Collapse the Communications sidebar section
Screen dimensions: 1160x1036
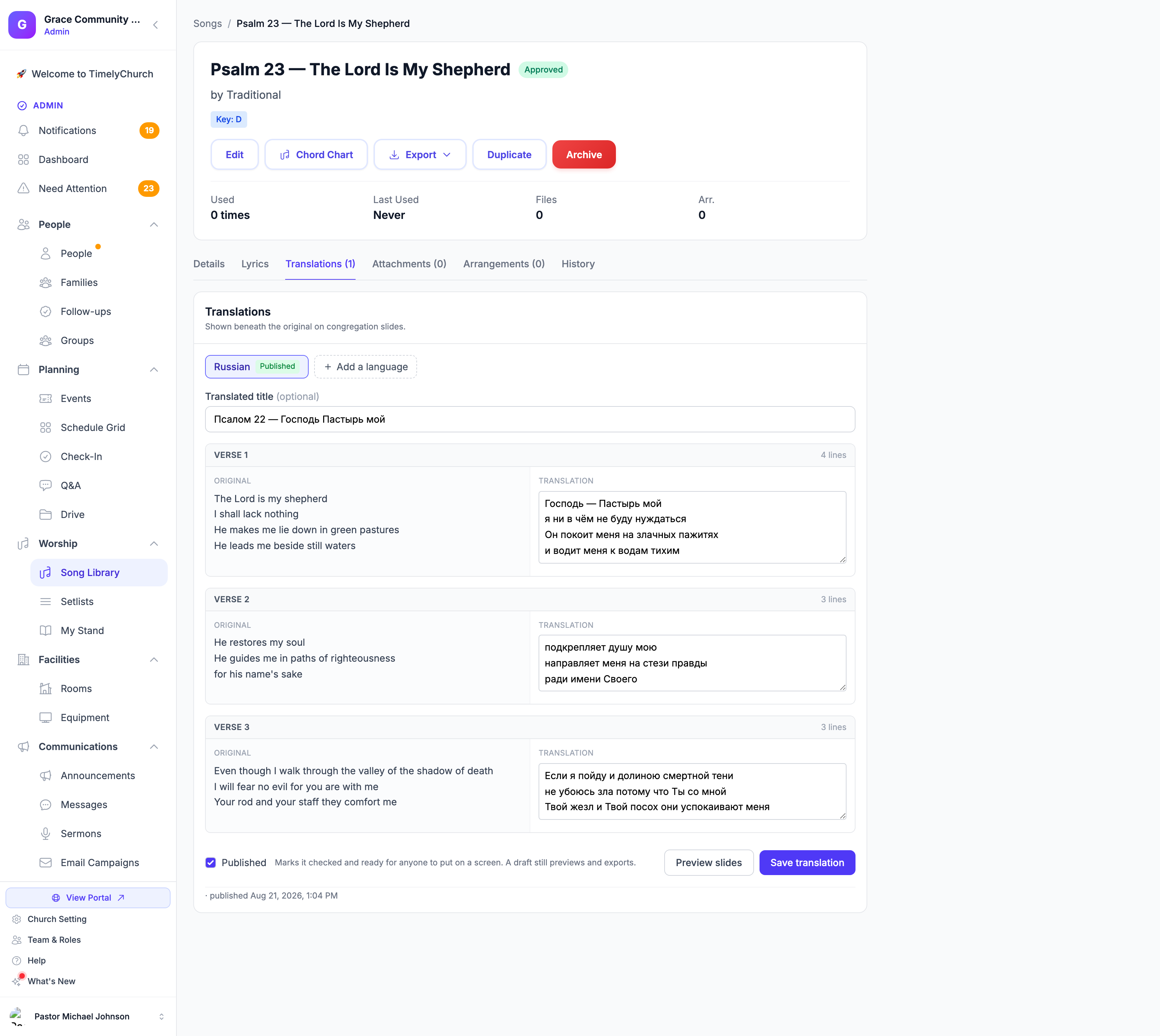(154, 747)
